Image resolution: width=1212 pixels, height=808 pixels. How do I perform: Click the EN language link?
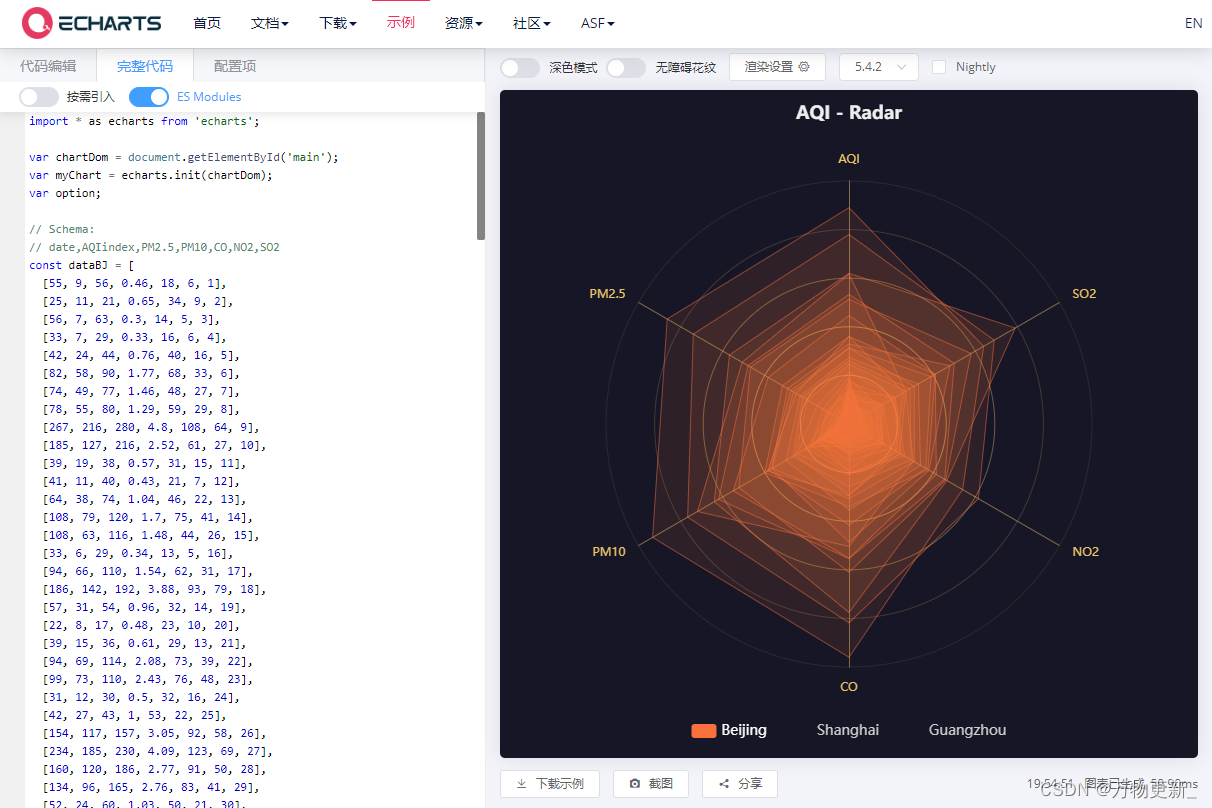coord(1193,22)
